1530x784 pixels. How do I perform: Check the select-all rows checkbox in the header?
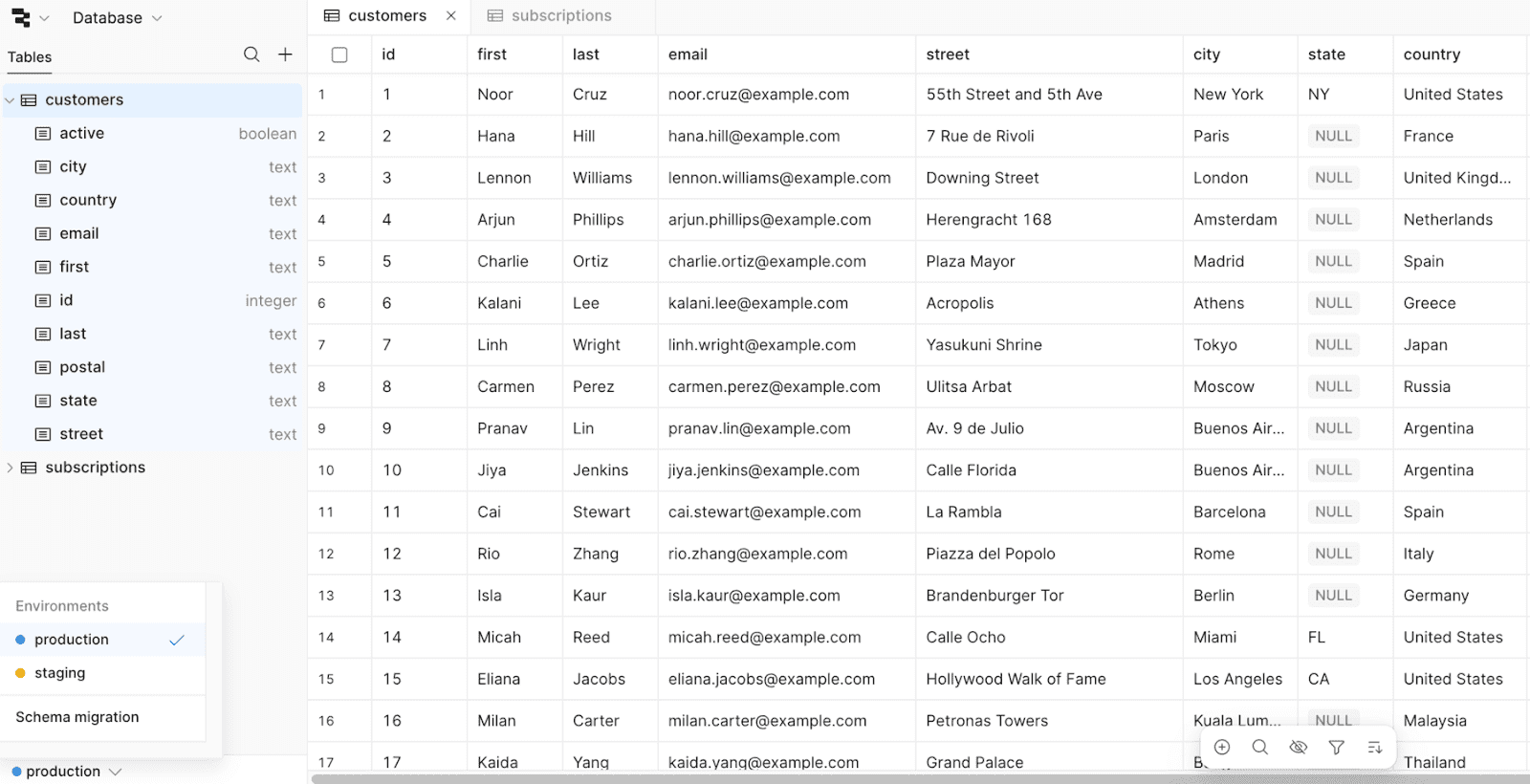tap(339, 54)
